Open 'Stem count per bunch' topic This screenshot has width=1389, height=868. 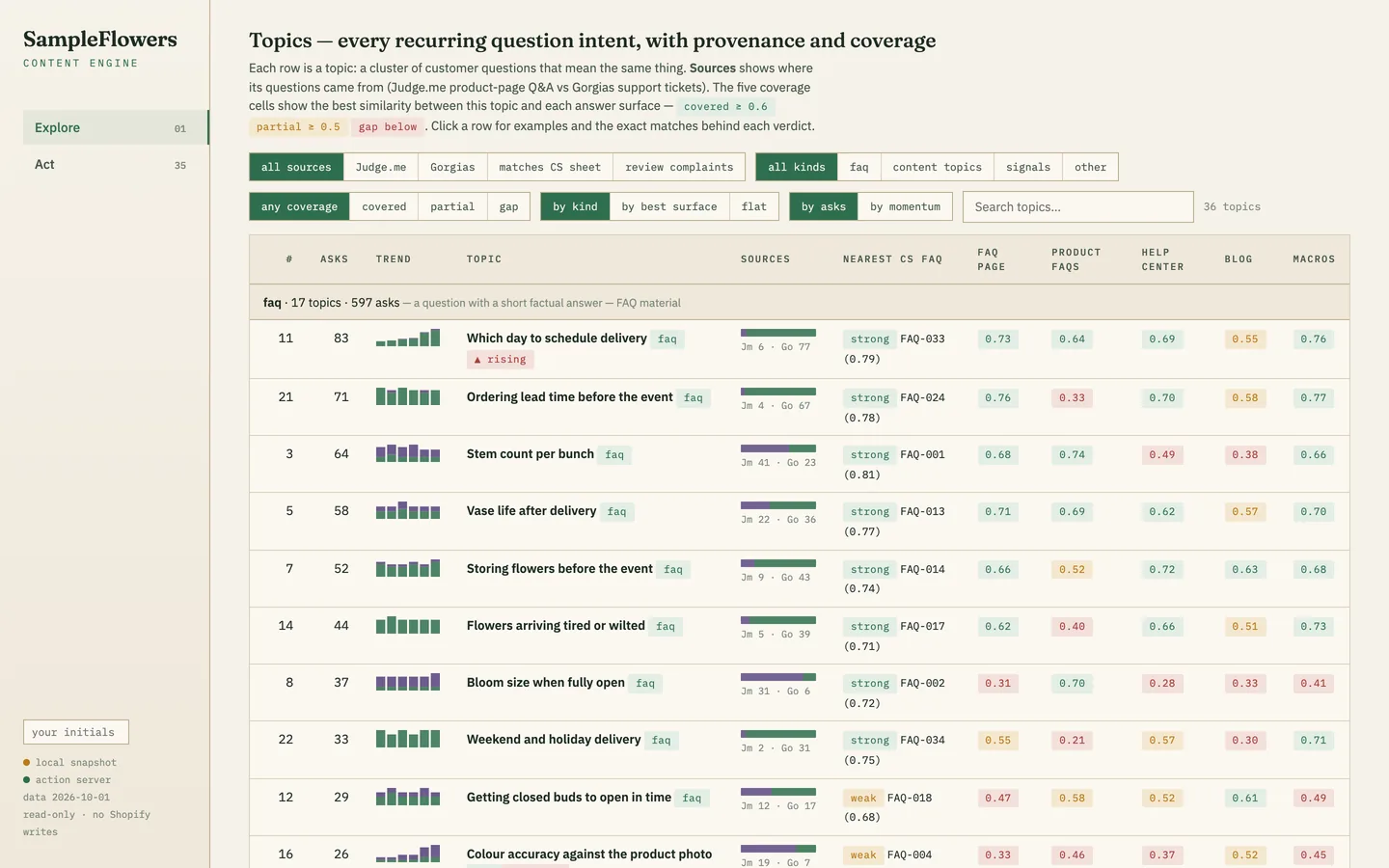tap(531, 453)
